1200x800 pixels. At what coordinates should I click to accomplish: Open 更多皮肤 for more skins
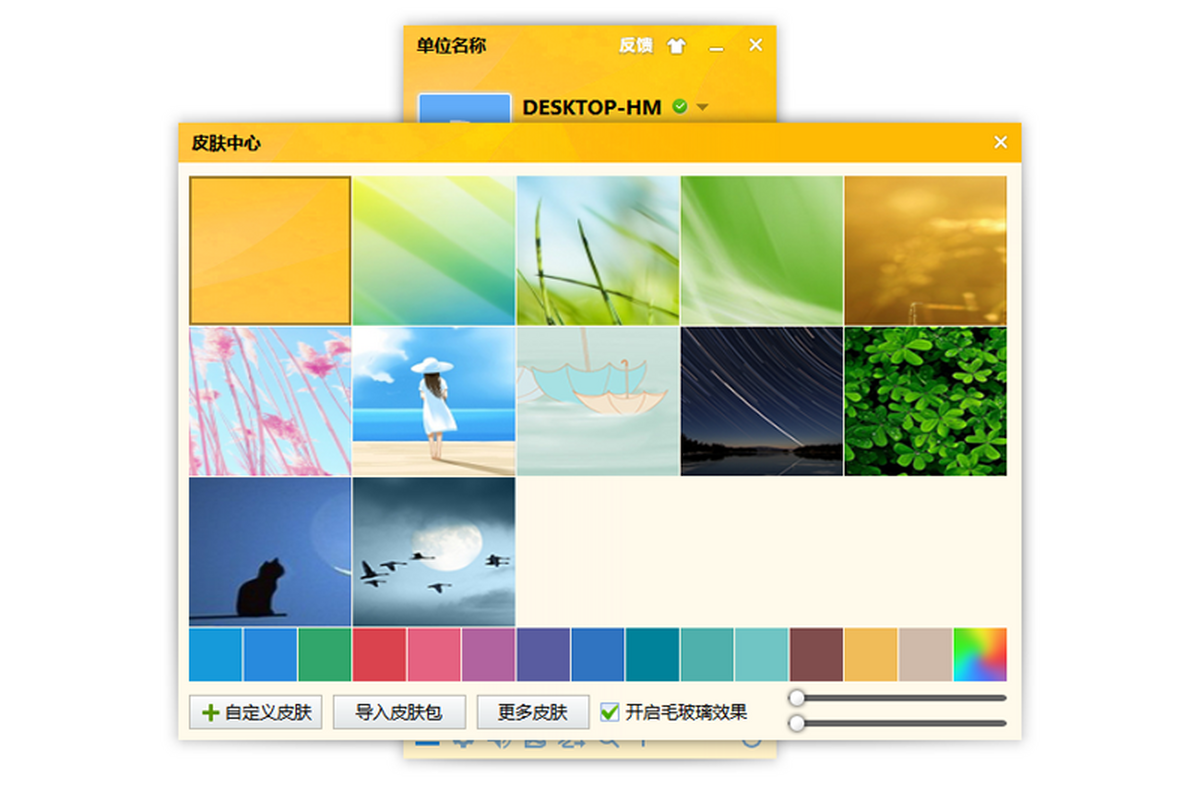[x=533, y=712]
